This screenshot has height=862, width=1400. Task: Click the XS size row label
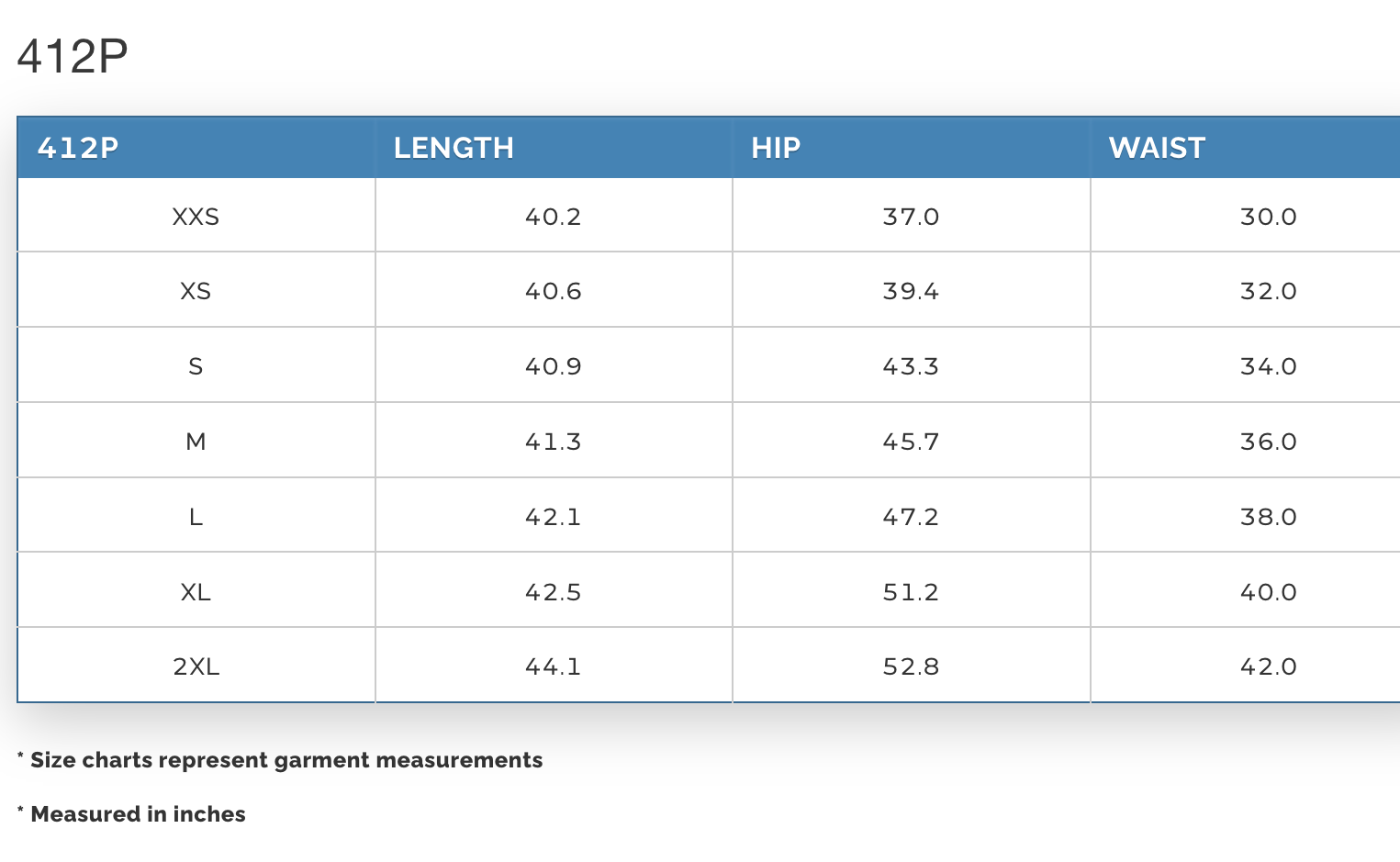(x=196, y=291)
